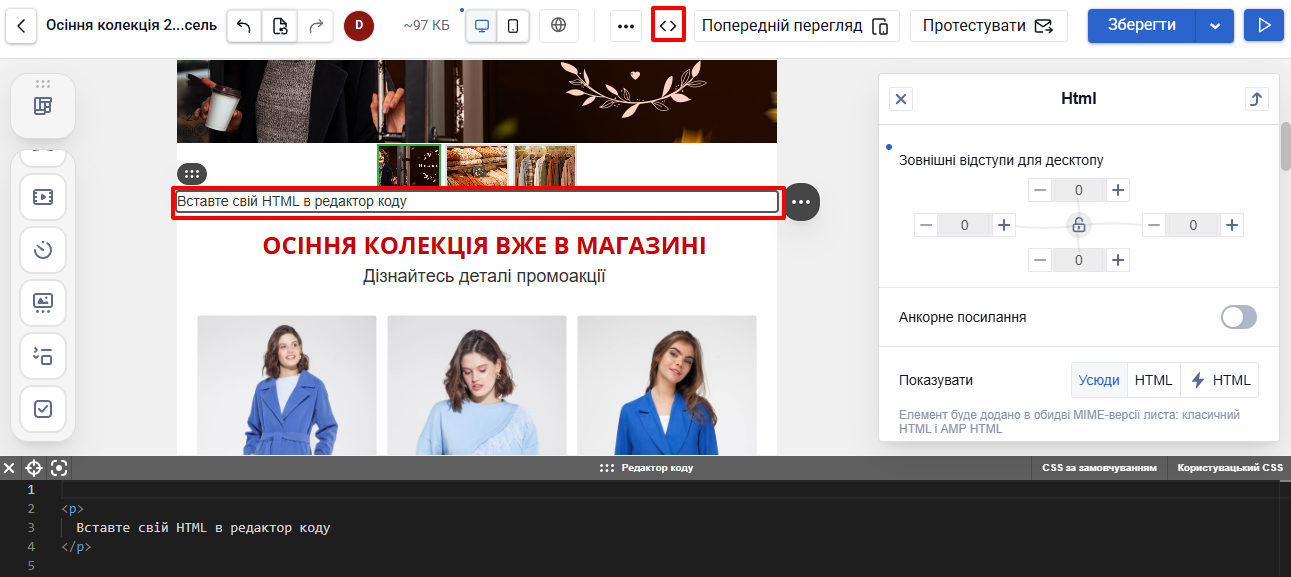Switch to desktop preview mode
Screen dimensions: 1291x577
point(482,26)
